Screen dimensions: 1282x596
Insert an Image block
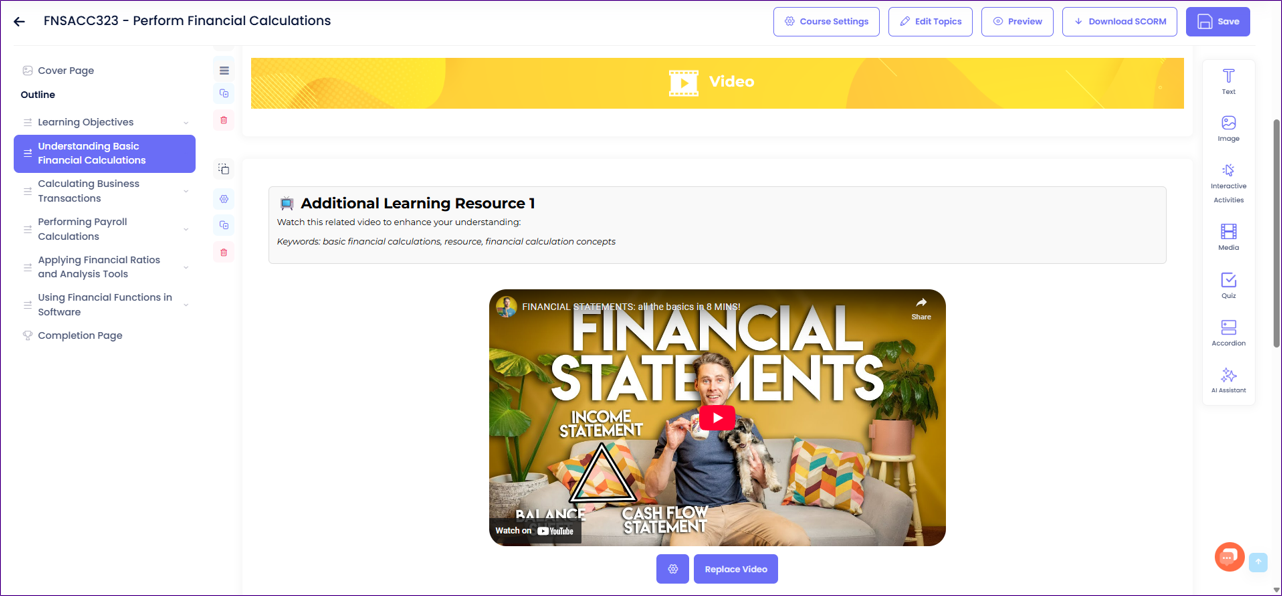click(1228, 128)
